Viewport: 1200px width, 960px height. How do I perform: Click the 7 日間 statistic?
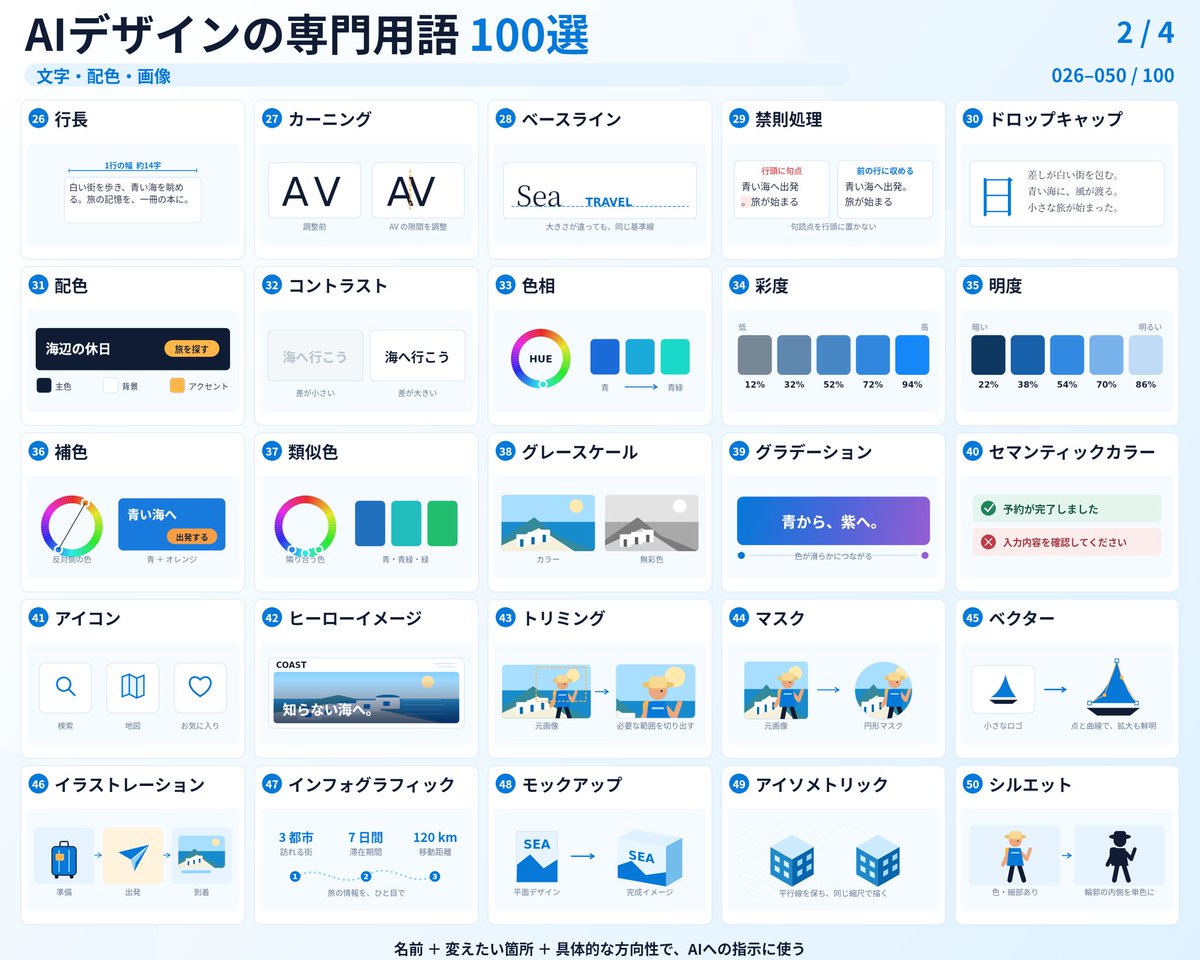click(366, 837)
